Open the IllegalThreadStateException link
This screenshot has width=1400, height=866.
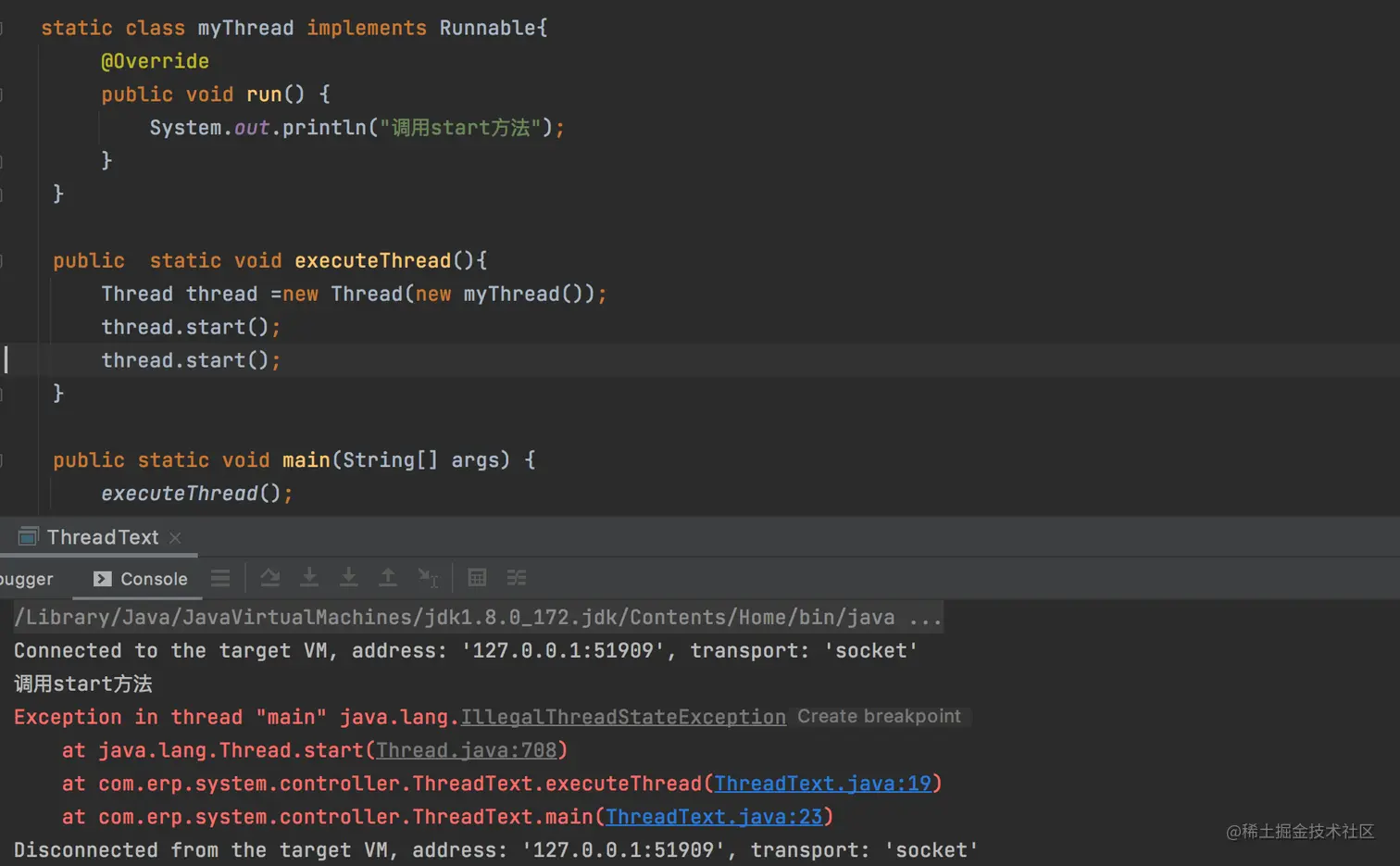623,717
